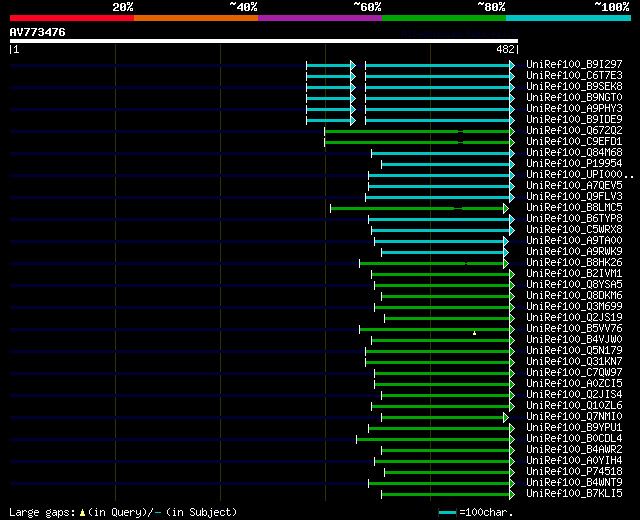The height and width of the screenshot is (520, 640).
Task: Click the purple ~60% identity legend segment
Action: 320,18
